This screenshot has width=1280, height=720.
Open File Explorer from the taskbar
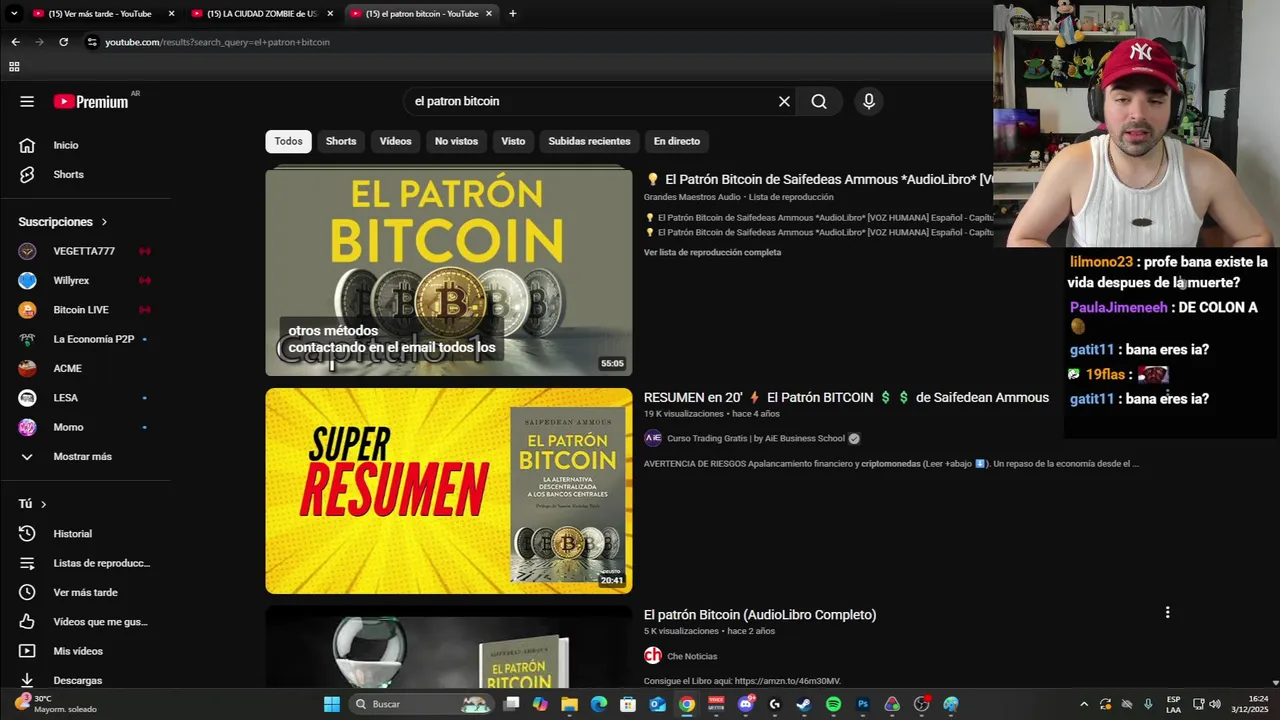coord(569,704)
